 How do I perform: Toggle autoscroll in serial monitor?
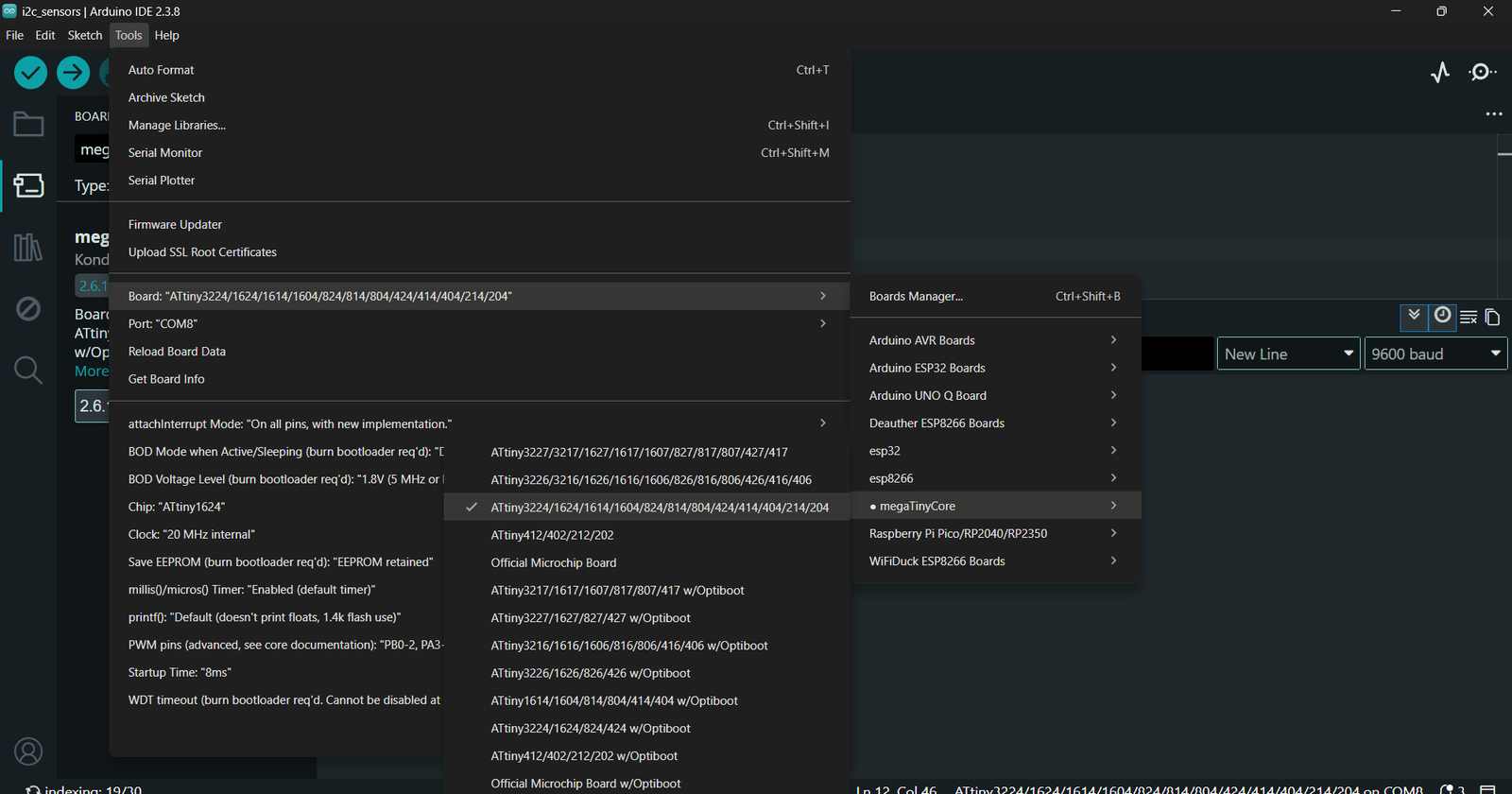(x=1414, y=316)
